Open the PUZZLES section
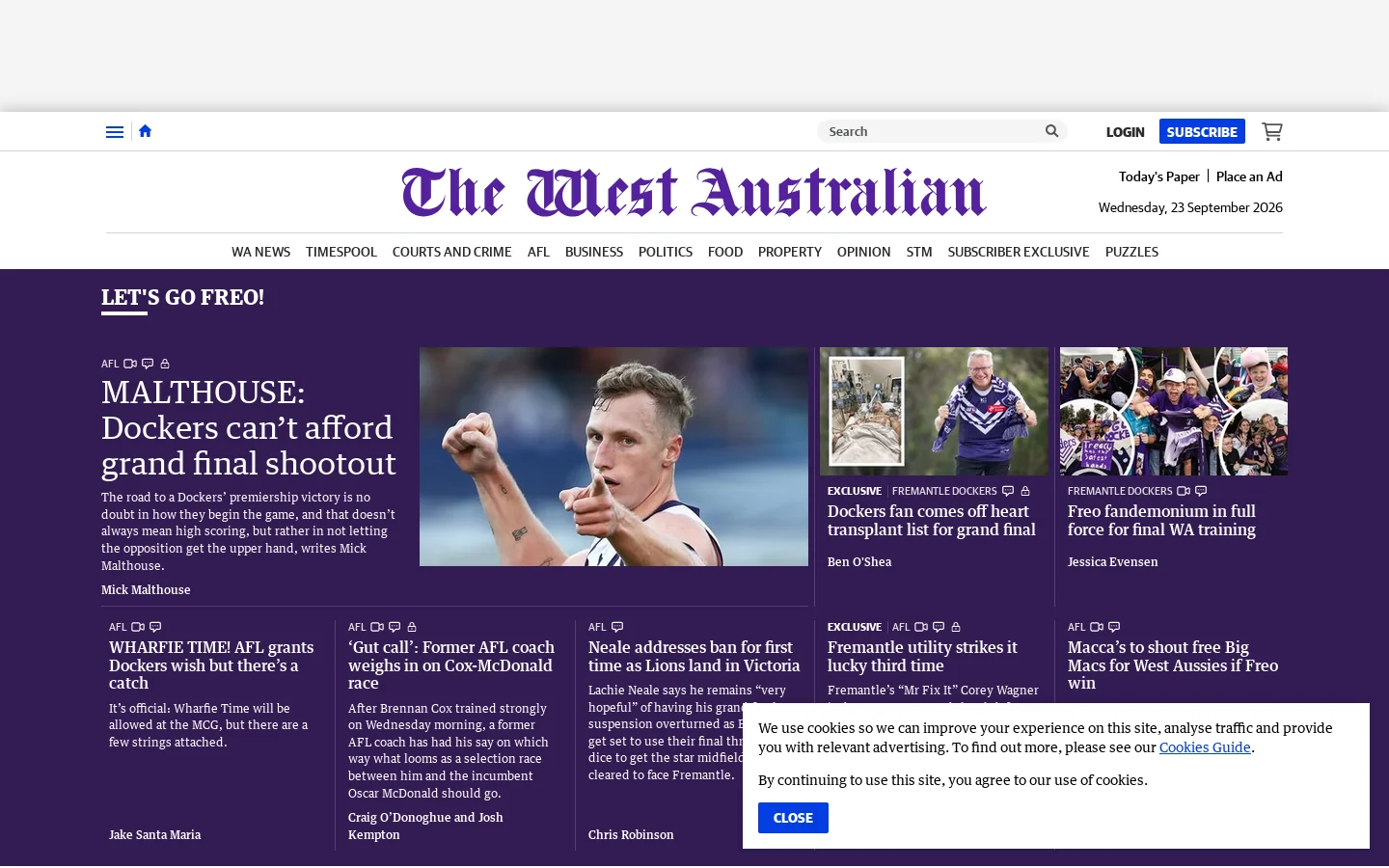Viewport: 1389px width, 868px height. click(1131, 252)
